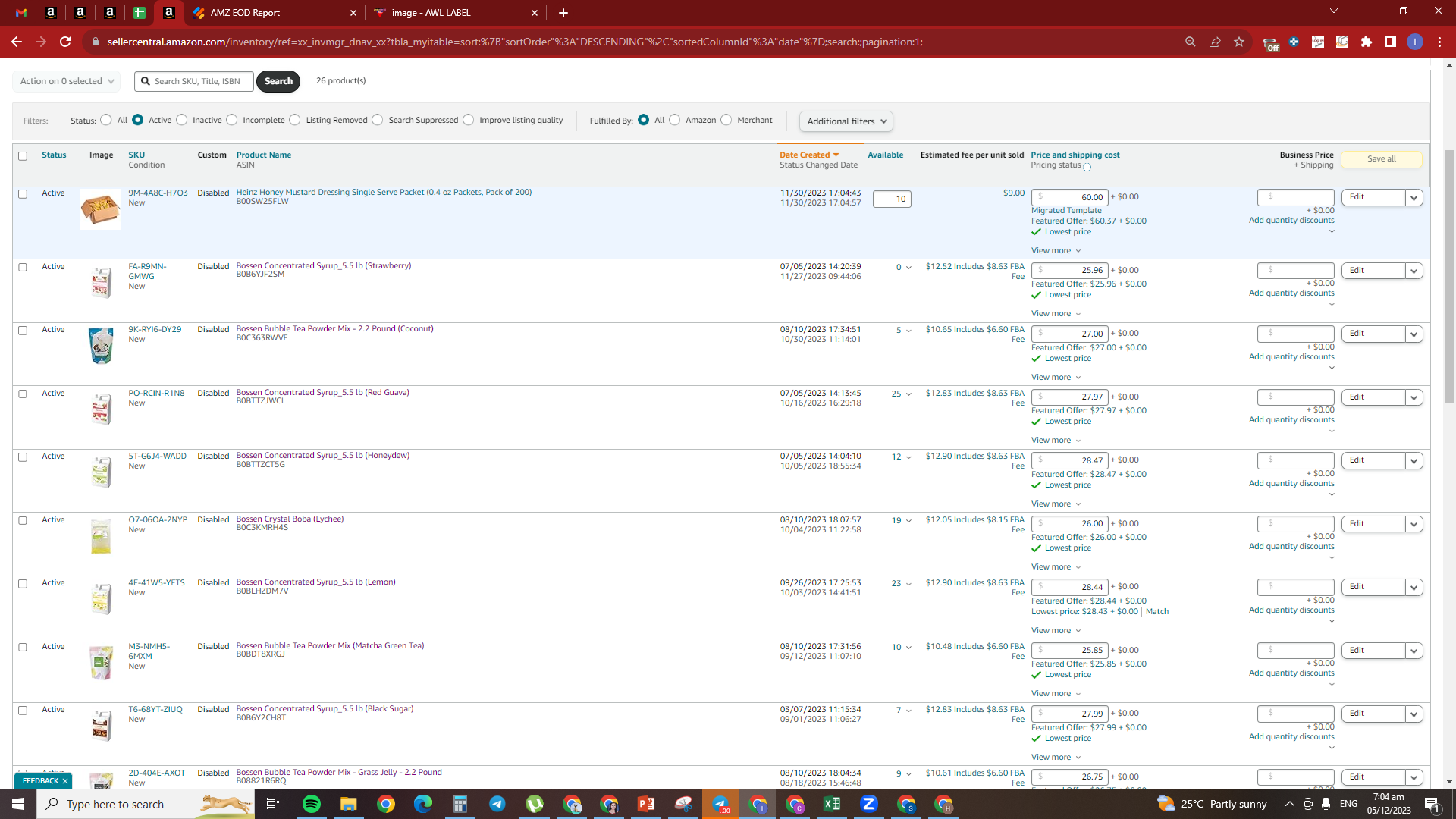Open File Explorer from the taskbar
Image resolution: width=1456 pixels, height=819 pixels.
pos(349,804)
